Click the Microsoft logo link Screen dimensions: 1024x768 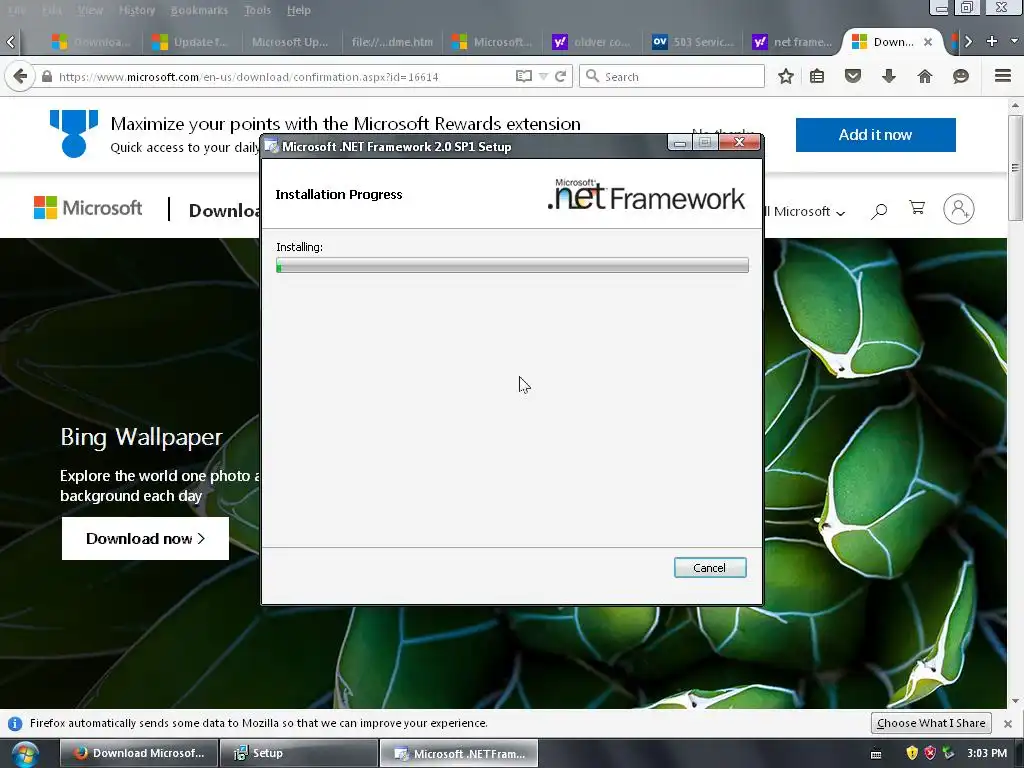click(88, 208)
